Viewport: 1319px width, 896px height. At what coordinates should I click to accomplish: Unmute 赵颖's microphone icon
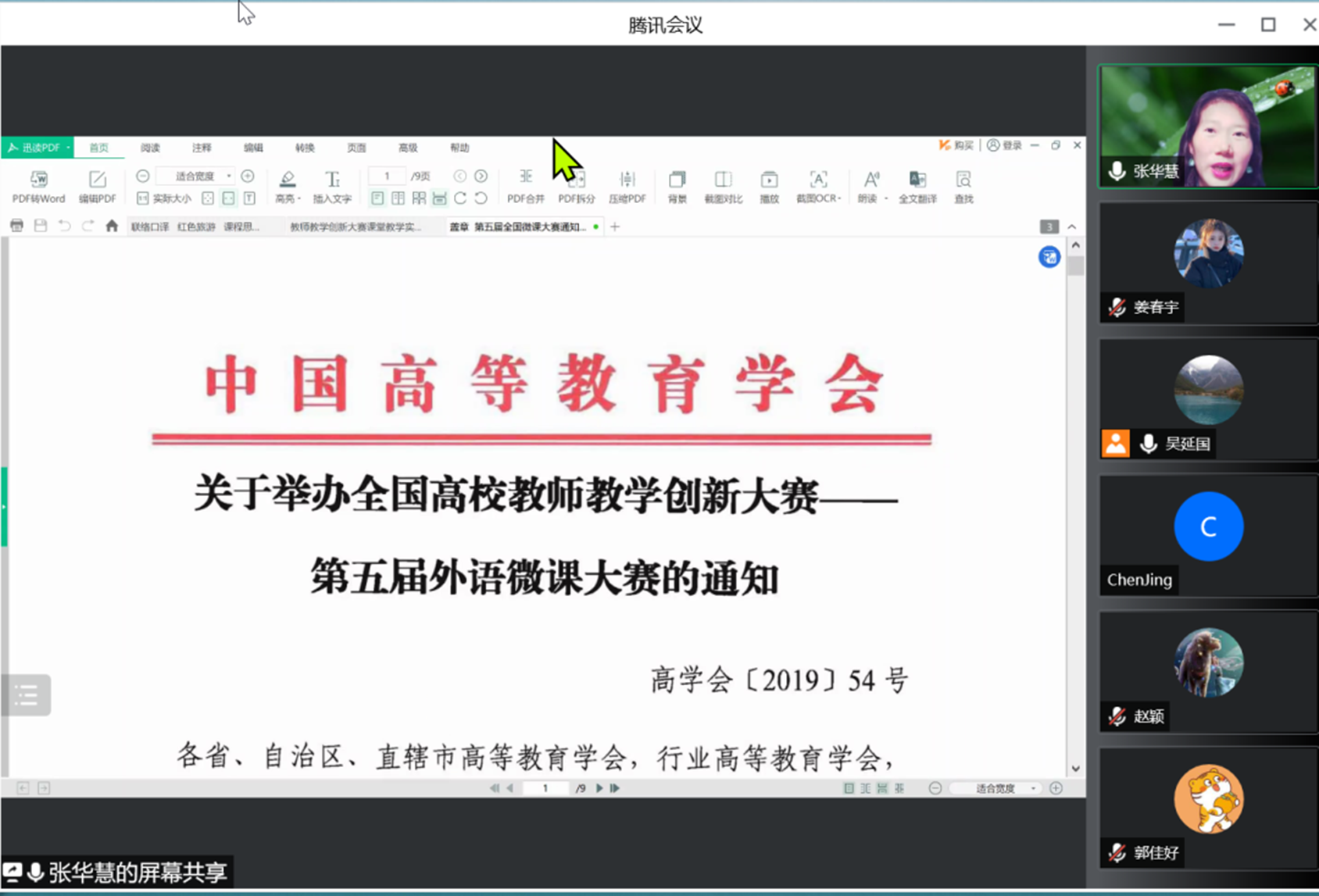click(1116, 716)
